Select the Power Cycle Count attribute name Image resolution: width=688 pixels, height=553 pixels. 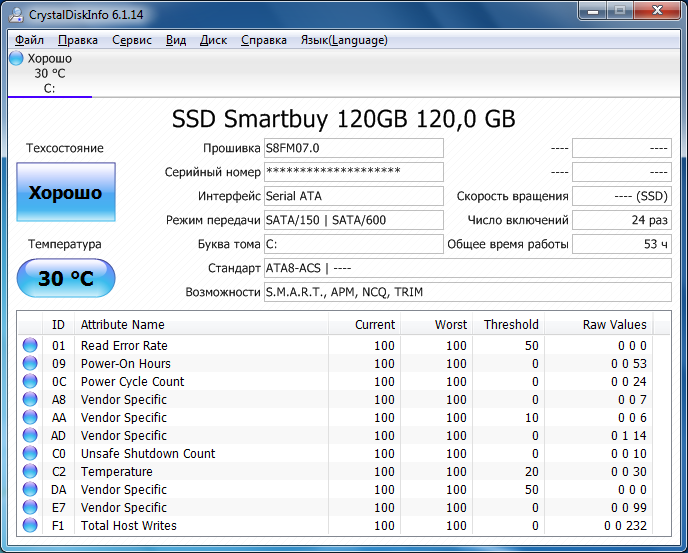coord(133,381)
